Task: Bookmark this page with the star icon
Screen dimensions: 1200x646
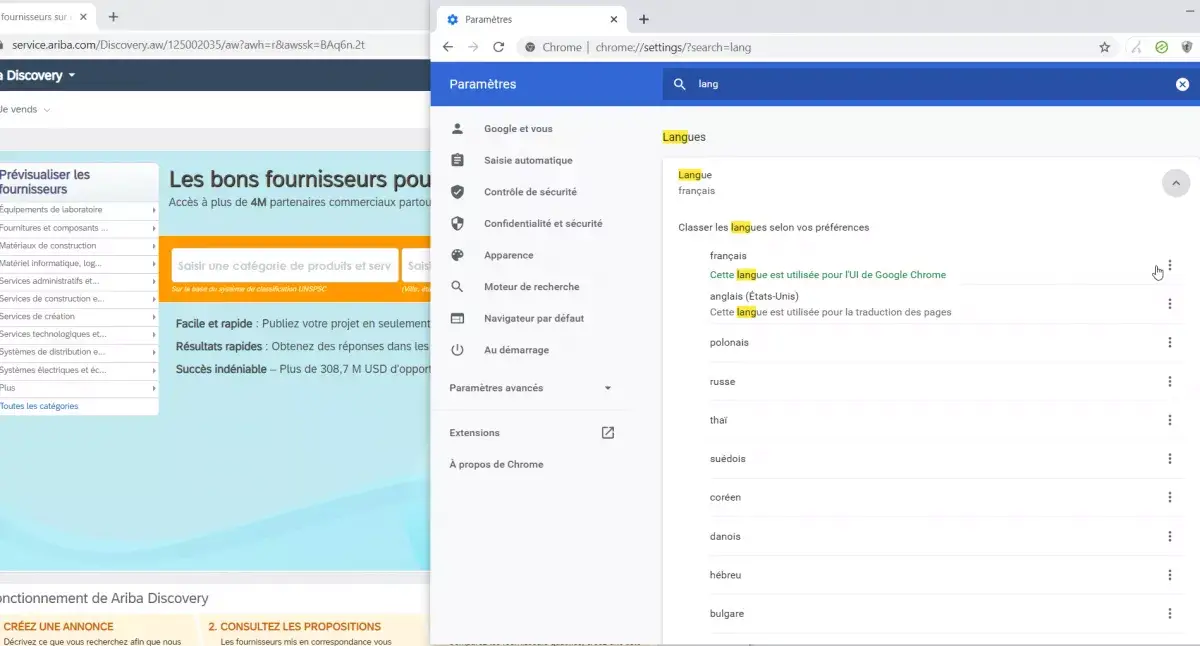Action: coord(1105,47)
